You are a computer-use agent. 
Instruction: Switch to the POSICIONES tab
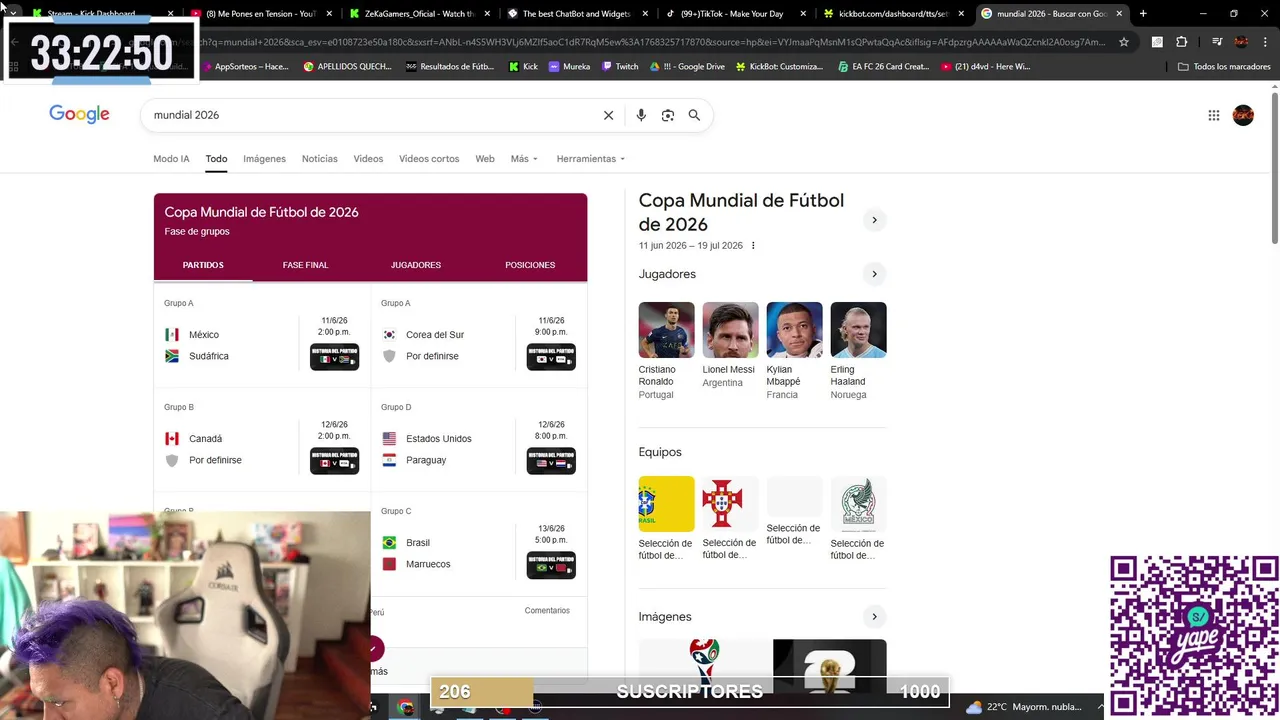530,265
